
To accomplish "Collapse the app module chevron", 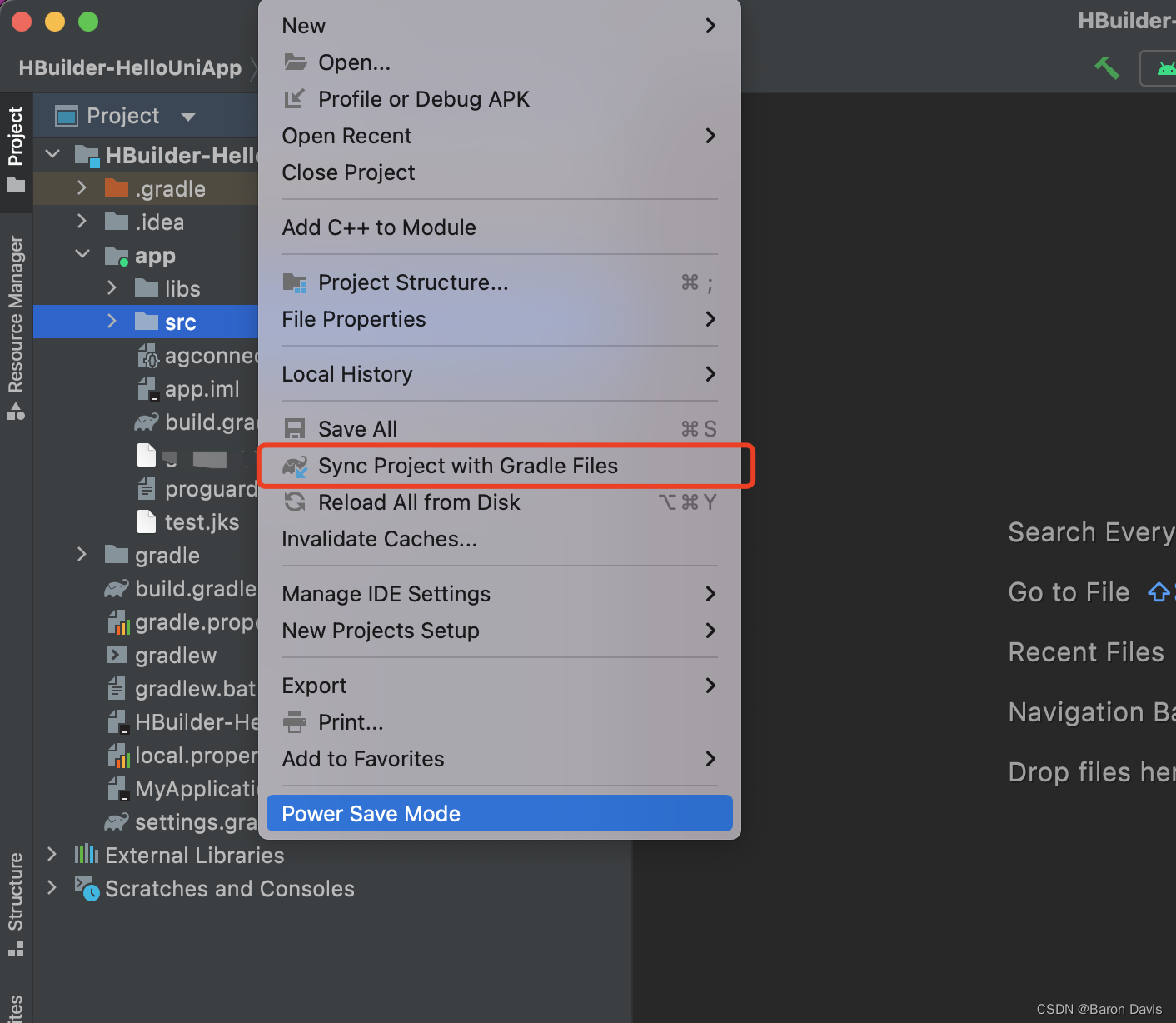I will [82, 254].
